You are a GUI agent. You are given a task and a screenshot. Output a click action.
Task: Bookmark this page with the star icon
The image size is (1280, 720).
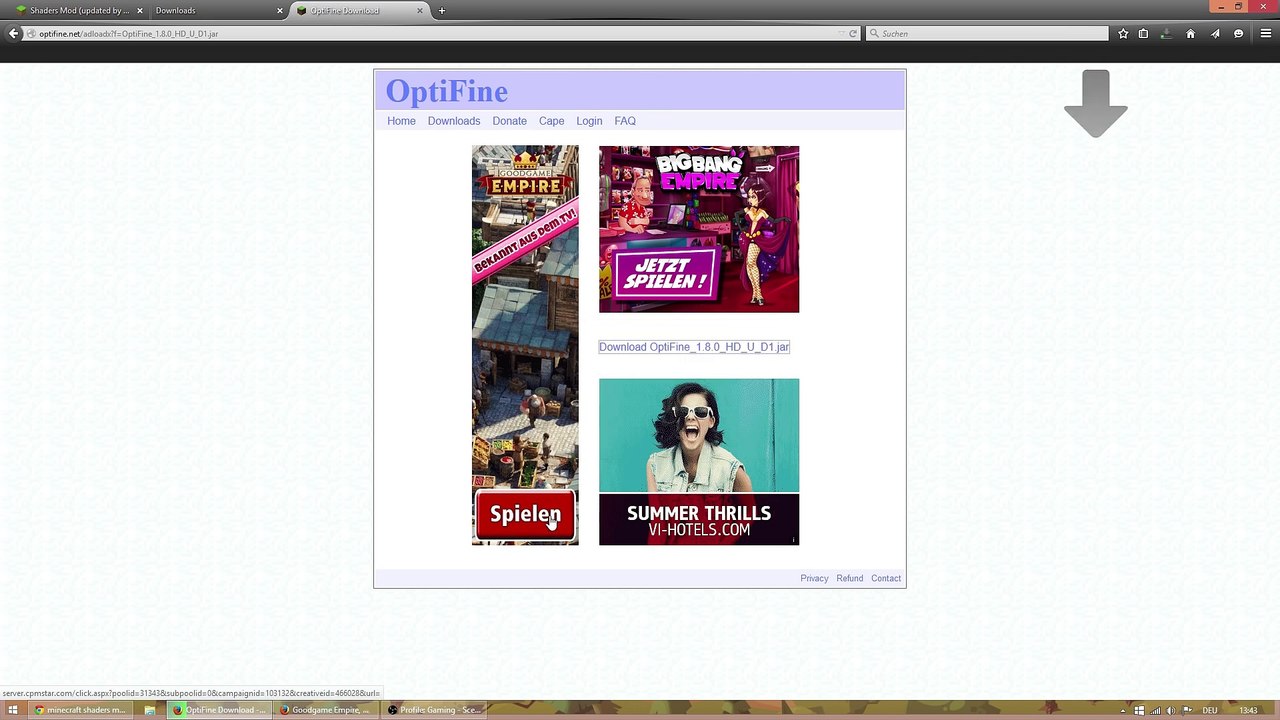tap(1123, 33)
